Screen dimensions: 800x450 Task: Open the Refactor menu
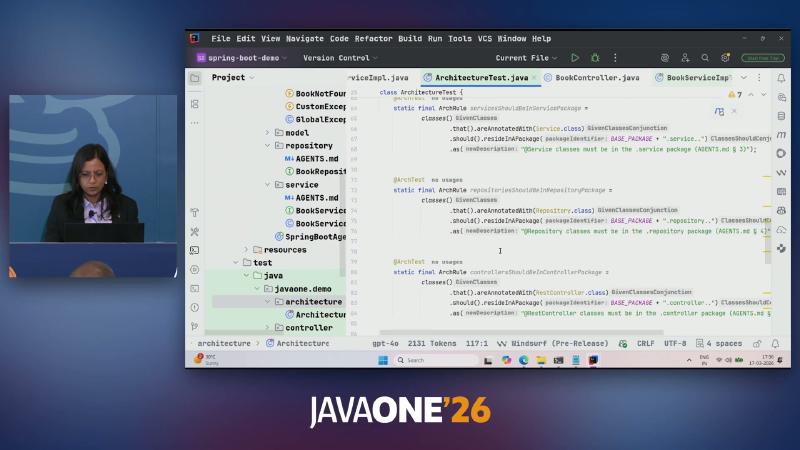tap(373, 39)
